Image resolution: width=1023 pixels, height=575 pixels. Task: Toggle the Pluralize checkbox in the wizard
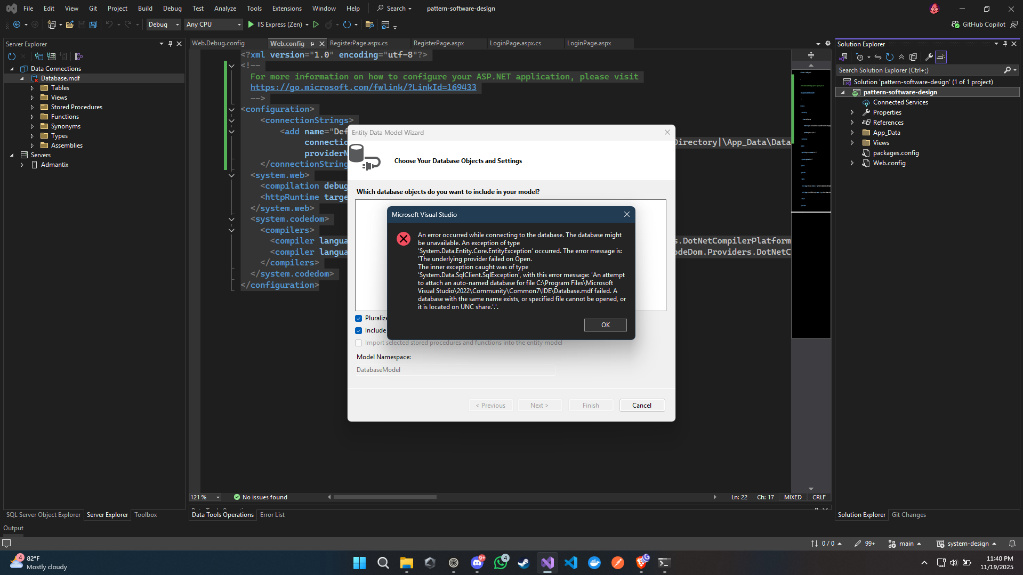click(358, 319)
